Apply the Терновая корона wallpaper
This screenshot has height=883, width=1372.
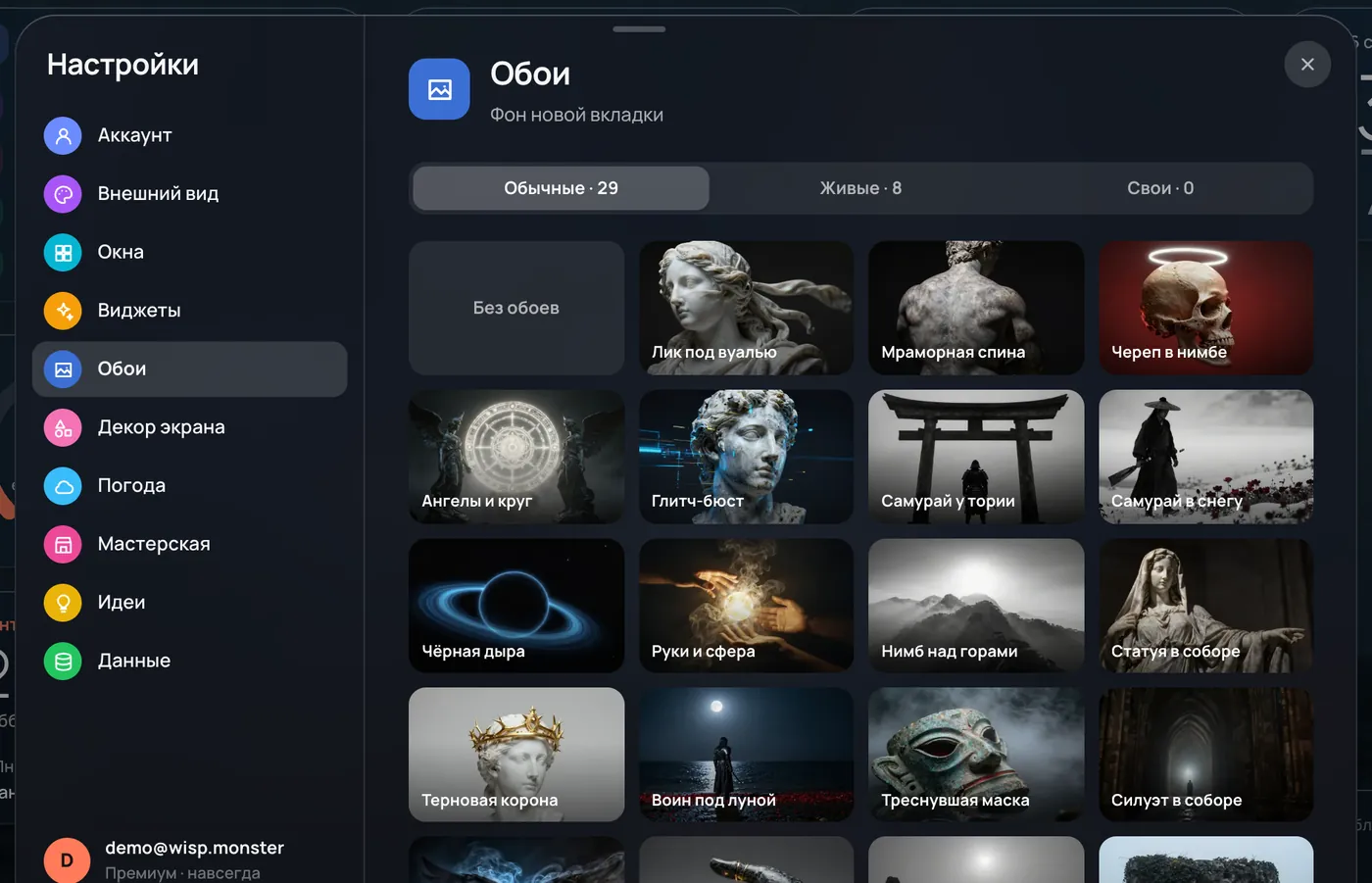(516, 755)
